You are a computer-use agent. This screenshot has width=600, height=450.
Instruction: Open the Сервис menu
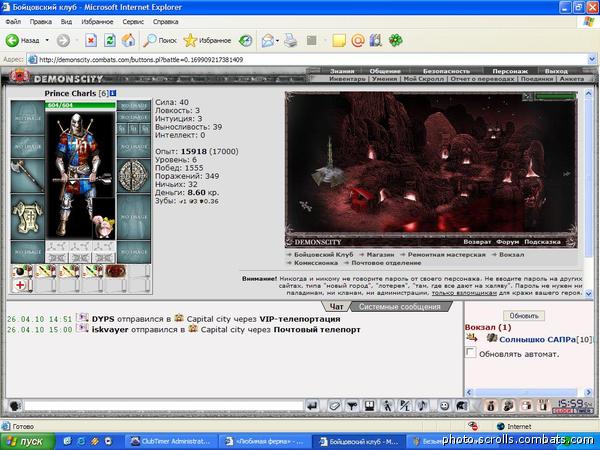[x=133, y=22]
